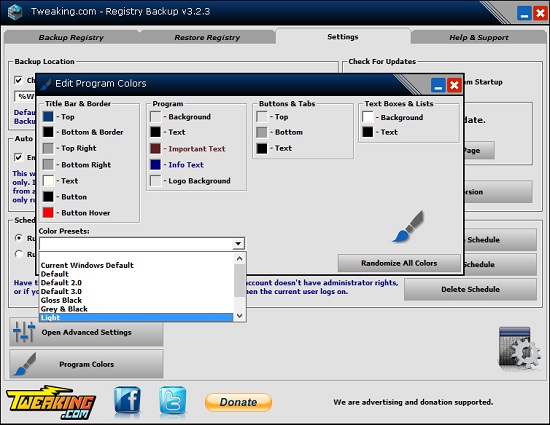Select the second schedule radio button
The width and height of the screenshot is (550, 425).
coord(19,254)
